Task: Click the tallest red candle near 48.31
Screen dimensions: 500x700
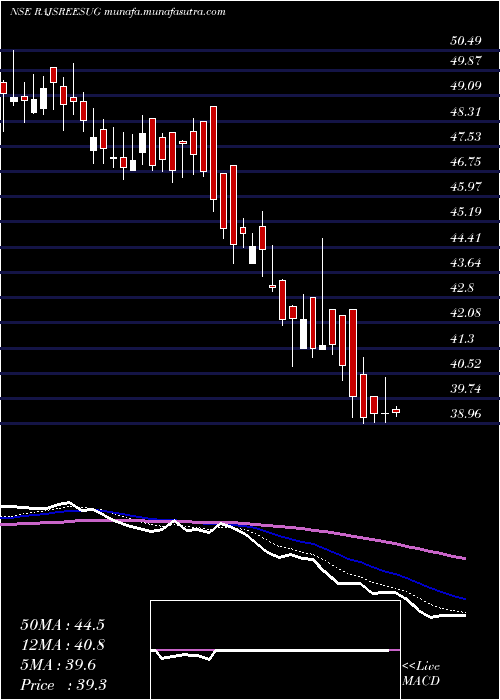Action: pyautogui.click(x=213, y=153)
